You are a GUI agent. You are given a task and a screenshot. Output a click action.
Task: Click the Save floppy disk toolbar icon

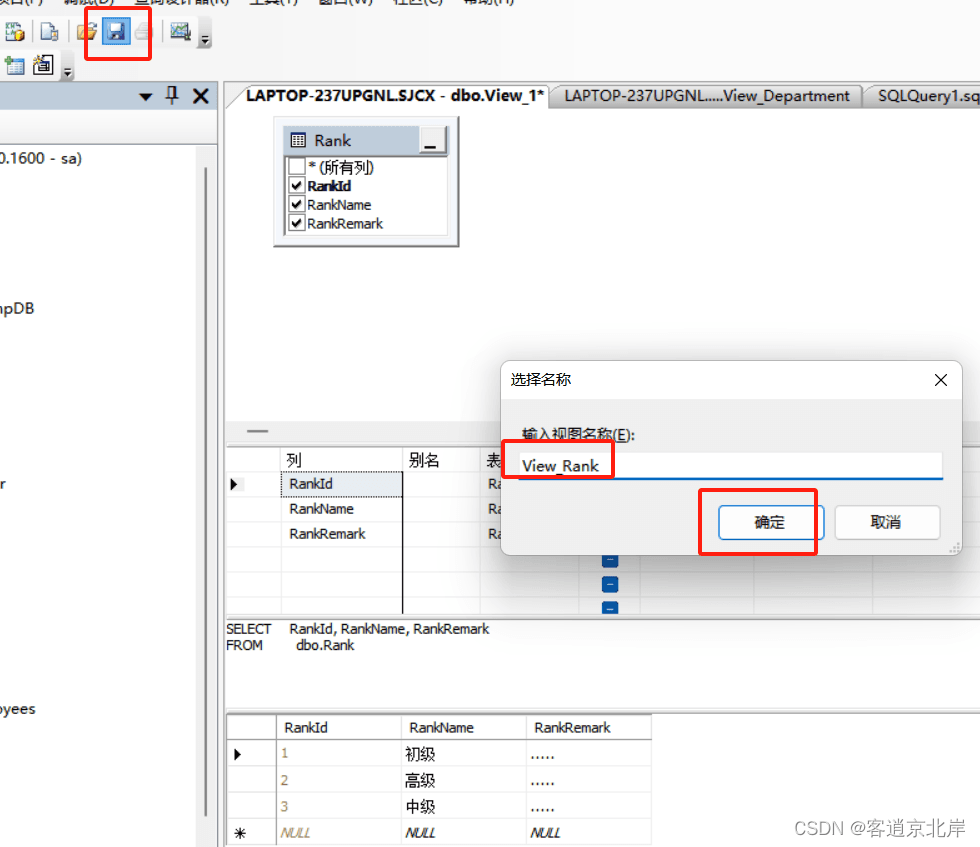pyautogui.click(x=116, y=31)
